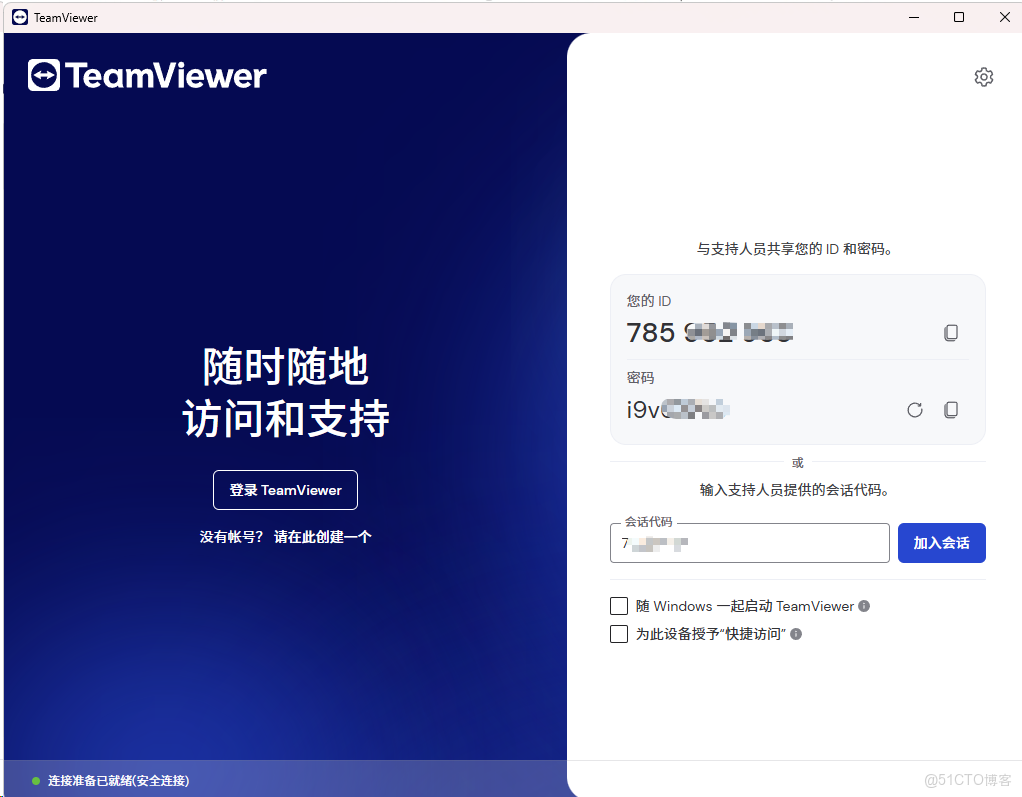Open the 请在此创建一个 link

point(323,537)
